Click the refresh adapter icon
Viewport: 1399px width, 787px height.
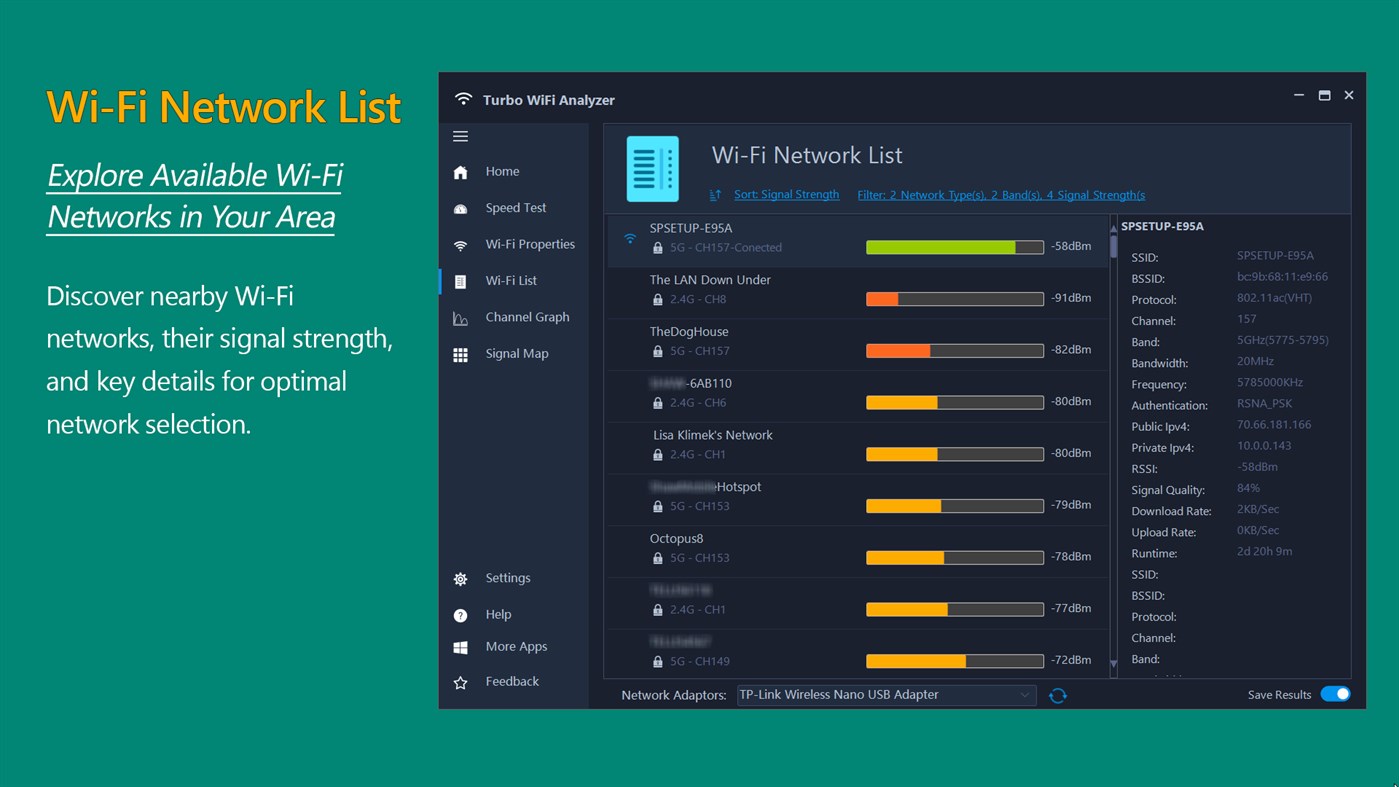pos(1057,694)
